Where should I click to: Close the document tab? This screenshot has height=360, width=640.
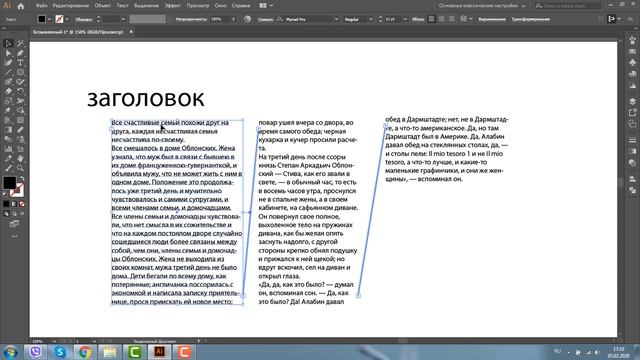click(x=131, y=31)
